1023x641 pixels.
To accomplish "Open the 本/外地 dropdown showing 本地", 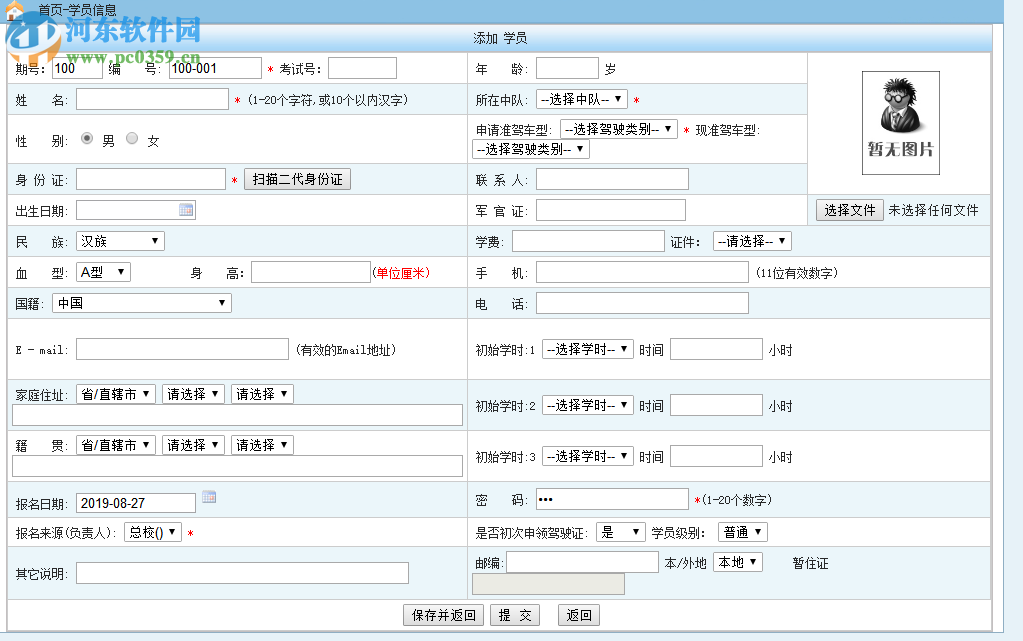I will click(x=737, y=562).
